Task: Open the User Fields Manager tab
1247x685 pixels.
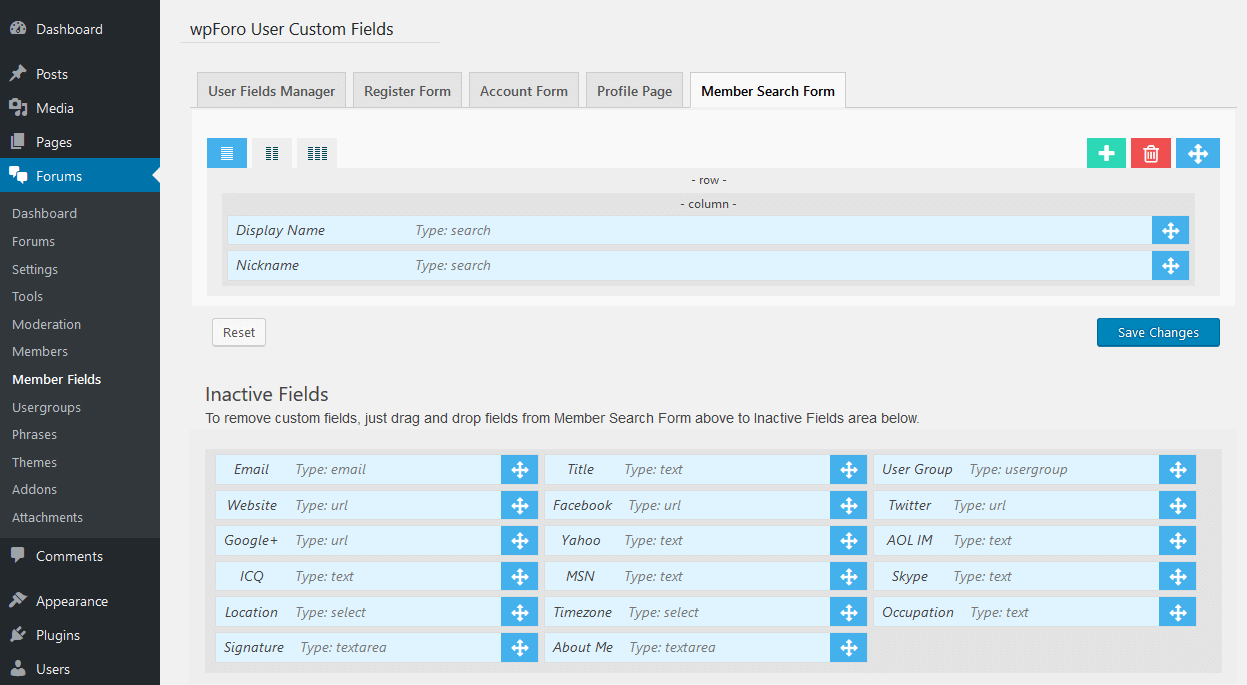Action: click(271, 91)
